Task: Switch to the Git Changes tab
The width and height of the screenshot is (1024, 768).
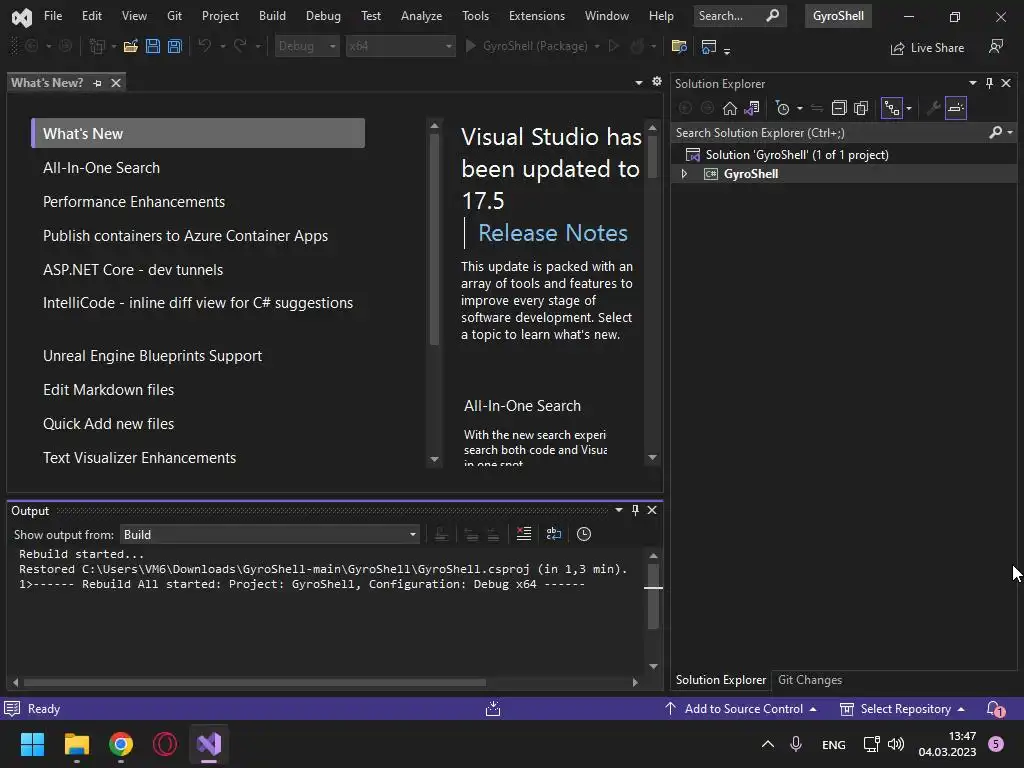Action: pyautogui.click(x=810, y=680)
